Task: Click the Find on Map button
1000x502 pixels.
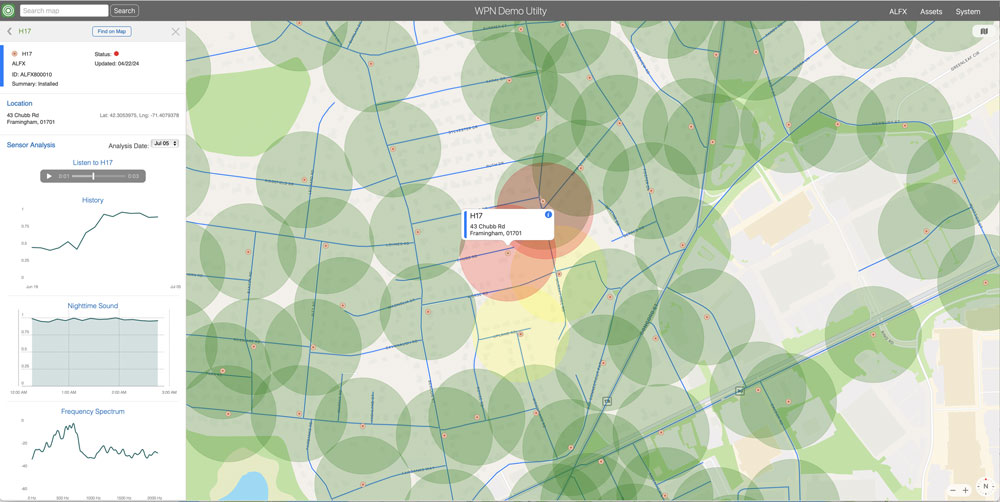Action: pyautogui.click(x=112, y=32)
